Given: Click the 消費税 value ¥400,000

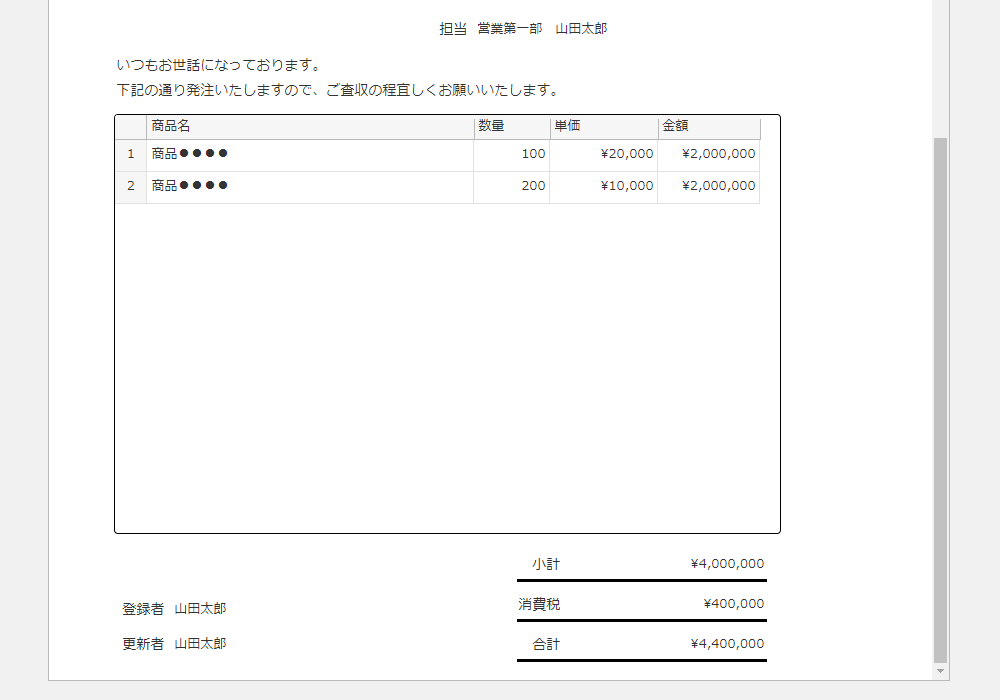Looking at the screenshot, I should point(733,604).
